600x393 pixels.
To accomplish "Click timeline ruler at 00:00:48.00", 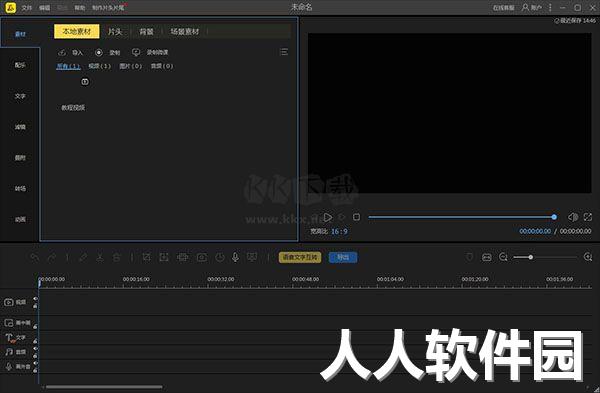I will (305, 279).
